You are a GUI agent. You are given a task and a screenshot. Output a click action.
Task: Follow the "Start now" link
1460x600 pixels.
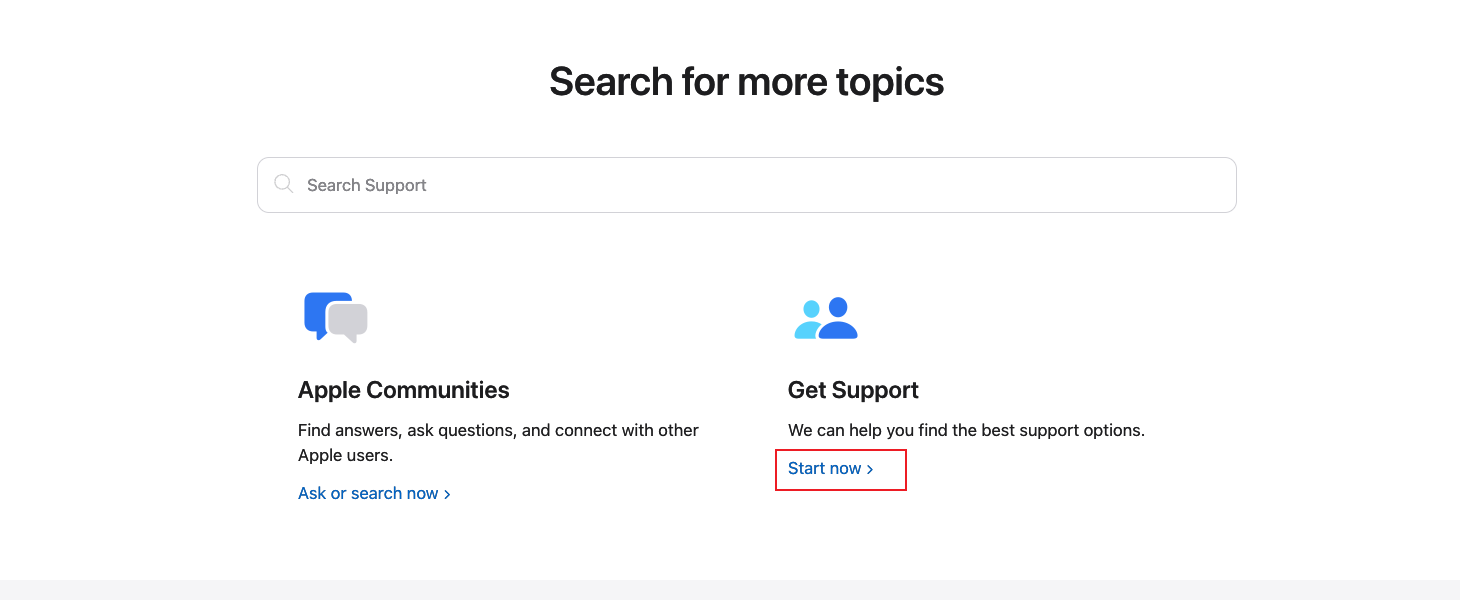825,468
